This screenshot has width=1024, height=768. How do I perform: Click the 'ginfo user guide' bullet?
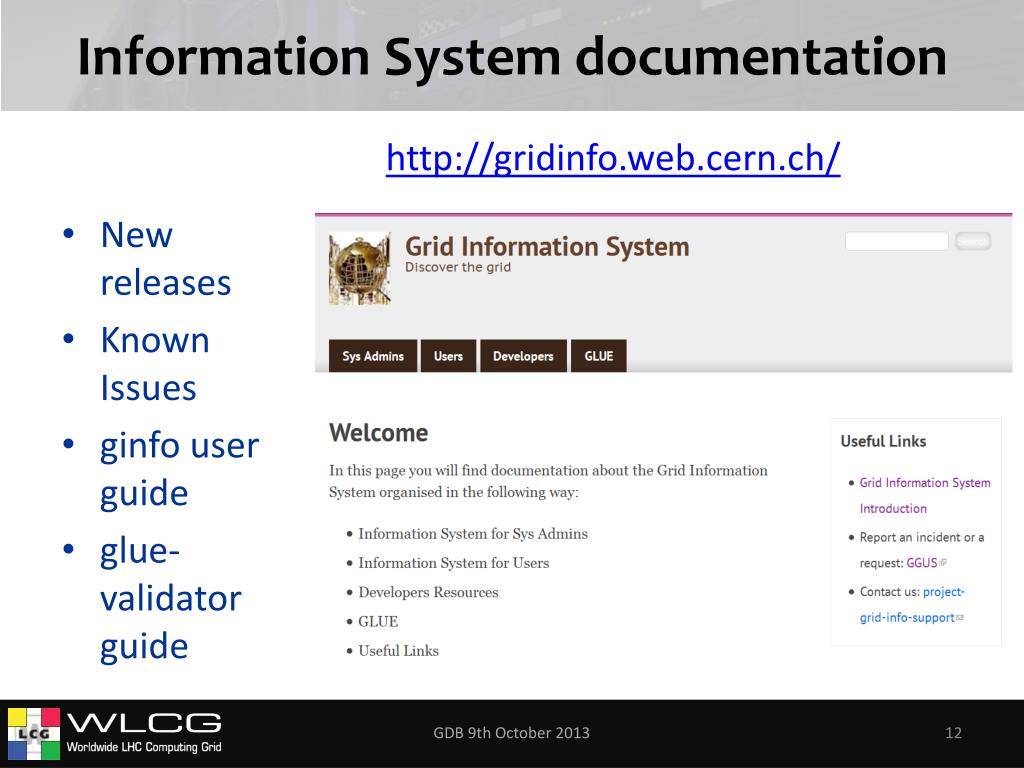click(180, 469)
